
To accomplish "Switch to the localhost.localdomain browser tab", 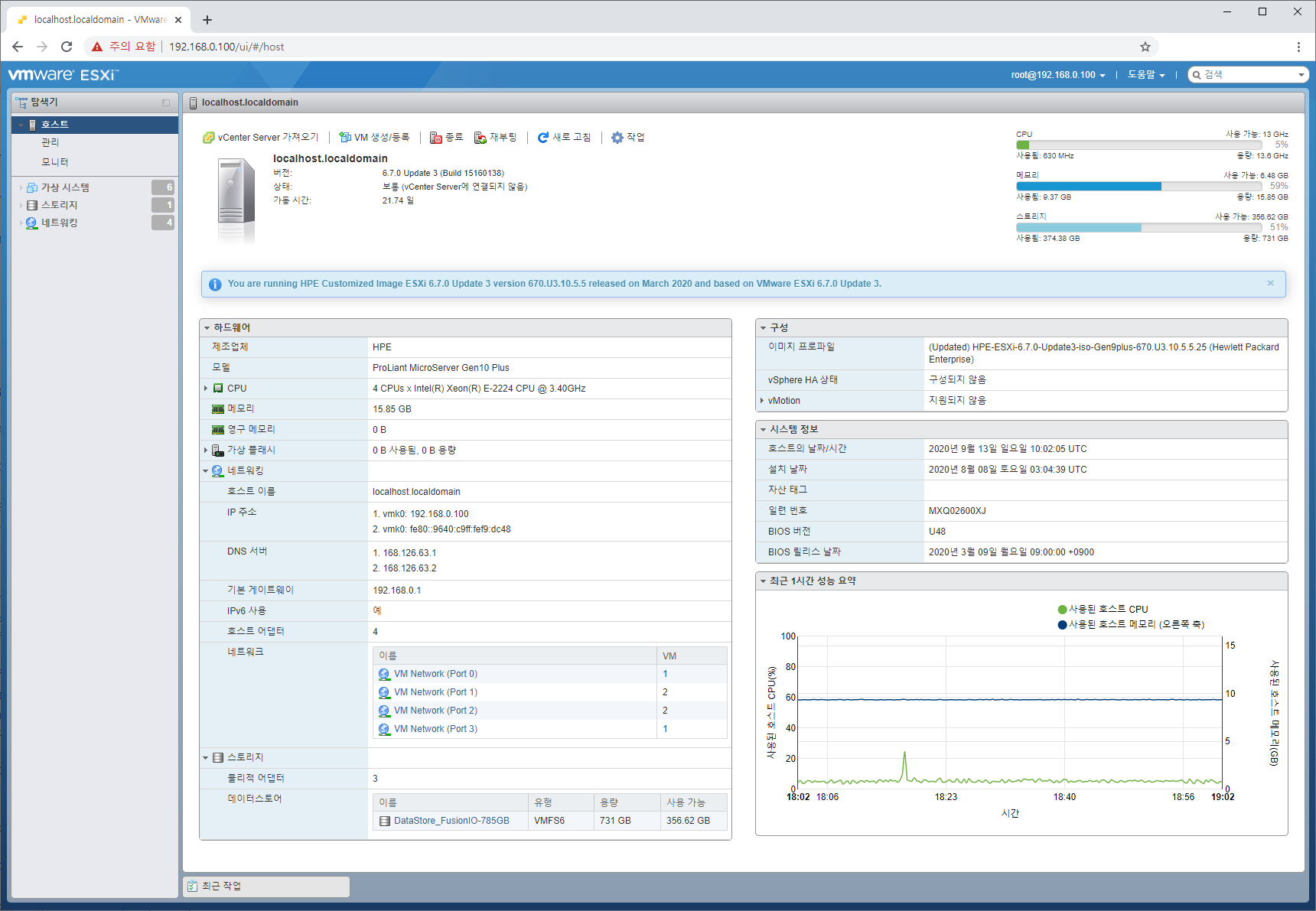I will (x=99, y=20).
